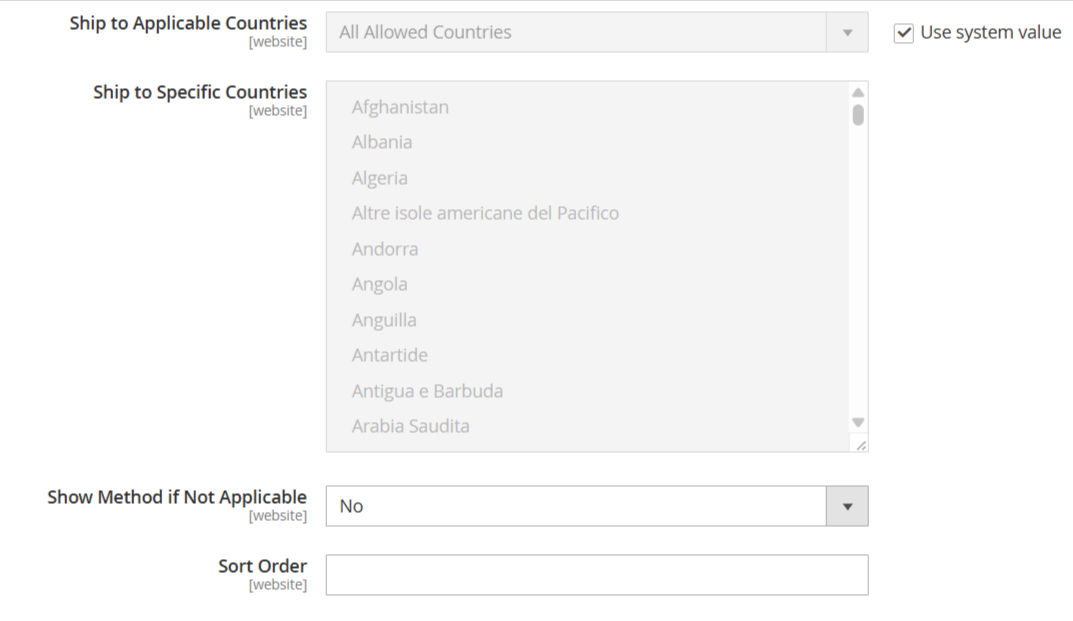Select Albania in the countries list
The height and width of the screenshot is (621, 1073).
point(382,142)
